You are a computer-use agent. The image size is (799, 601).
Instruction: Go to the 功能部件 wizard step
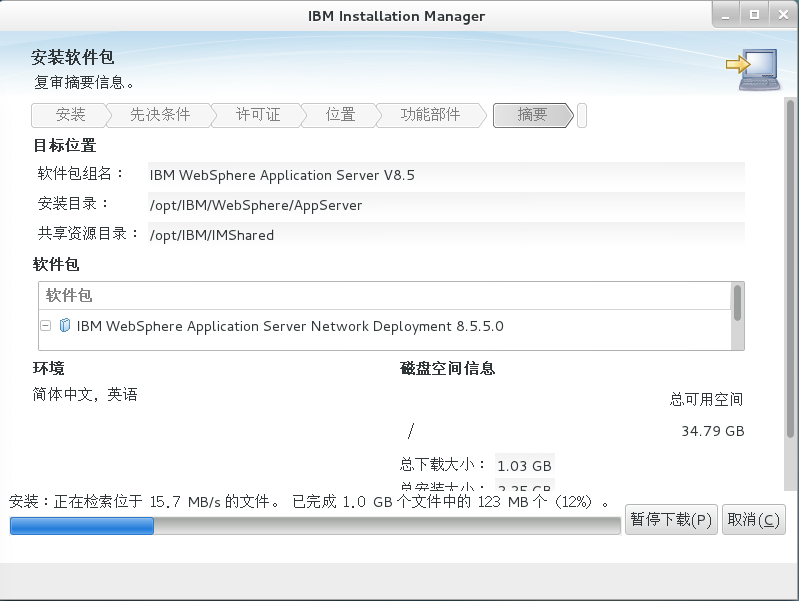coord(430,115)
